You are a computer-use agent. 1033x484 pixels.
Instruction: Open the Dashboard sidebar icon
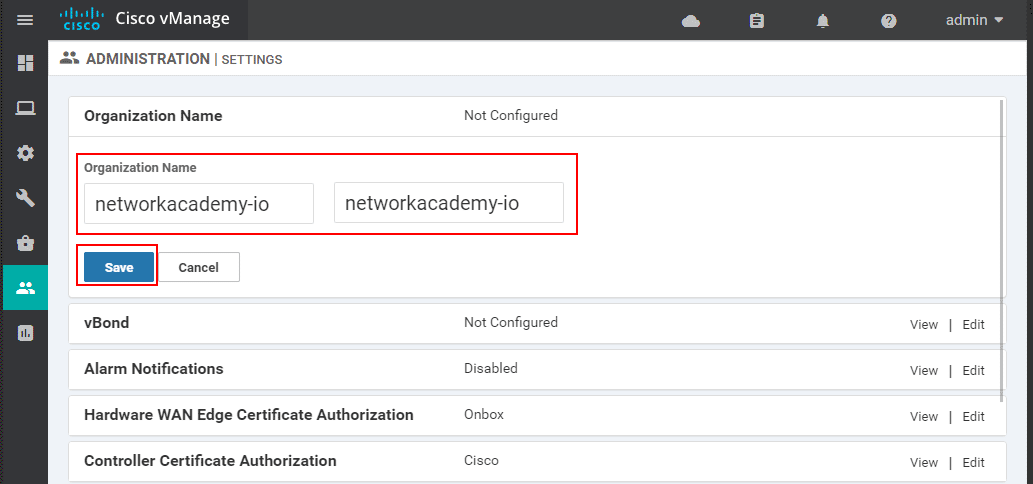pyautogui.click(x=25, y=63)
